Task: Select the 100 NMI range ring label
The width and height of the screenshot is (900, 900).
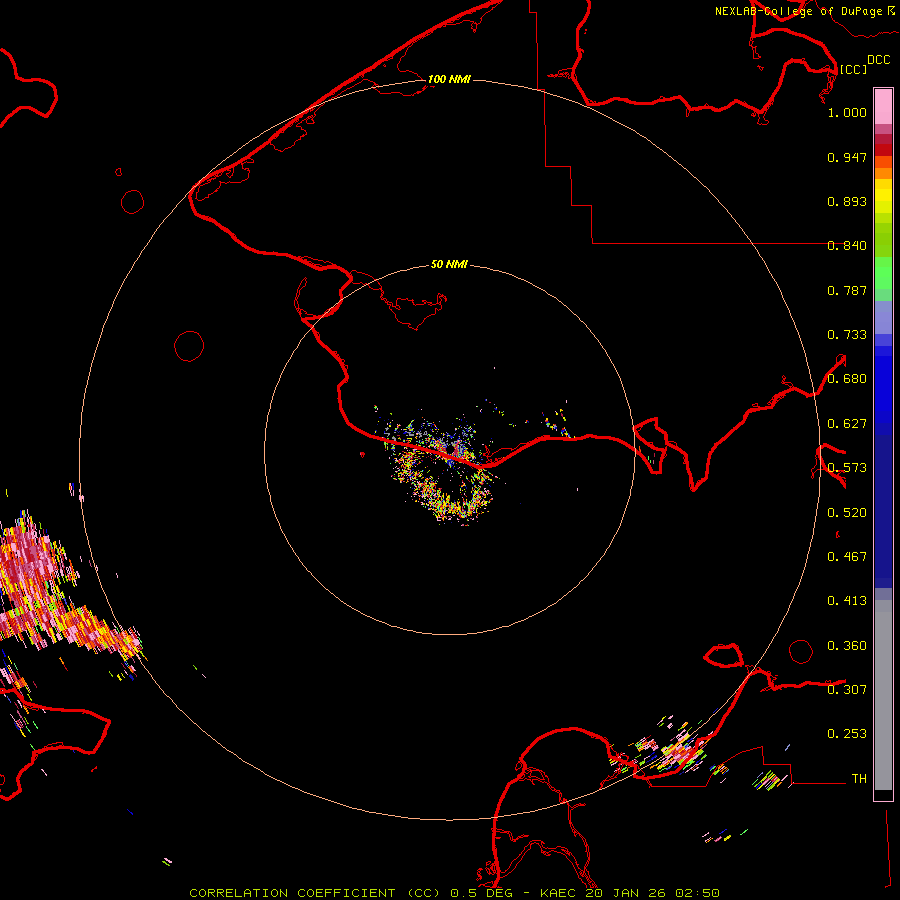Action: click(x=449, y=79)
